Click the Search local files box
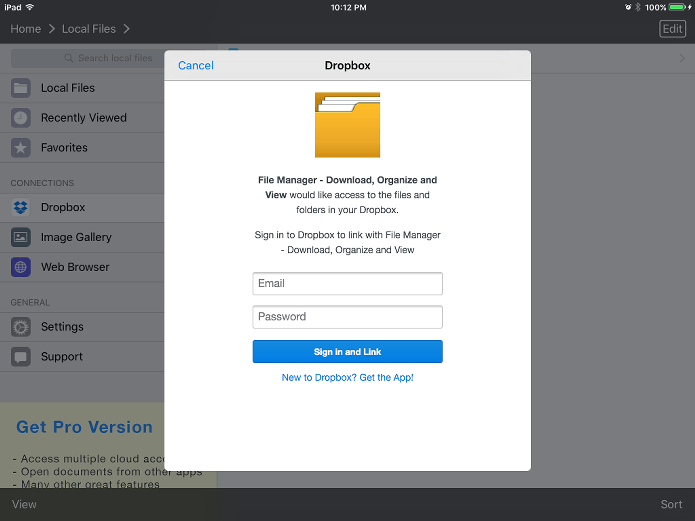 tap(109, 58)
